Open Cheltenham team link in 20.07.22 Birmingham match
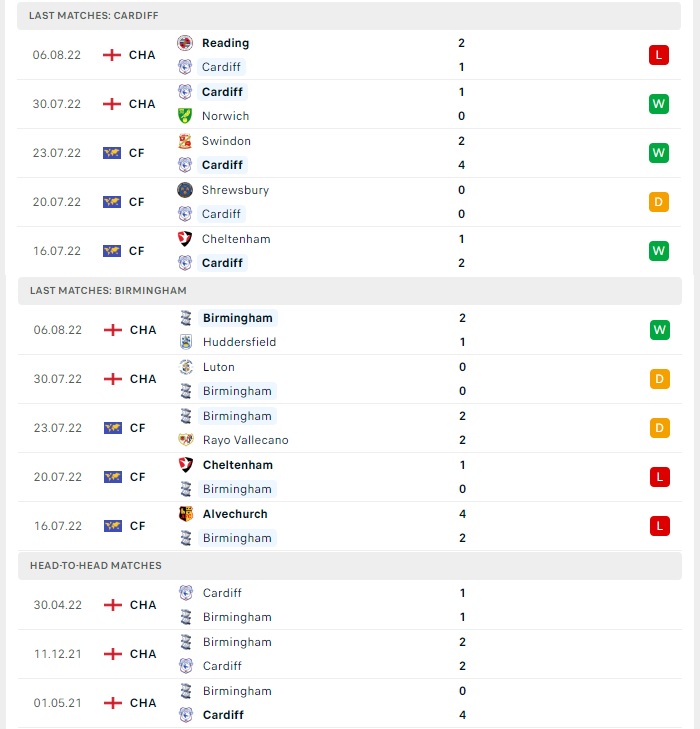This screenshot has width=700, height=729. click(x=238, y=465)
